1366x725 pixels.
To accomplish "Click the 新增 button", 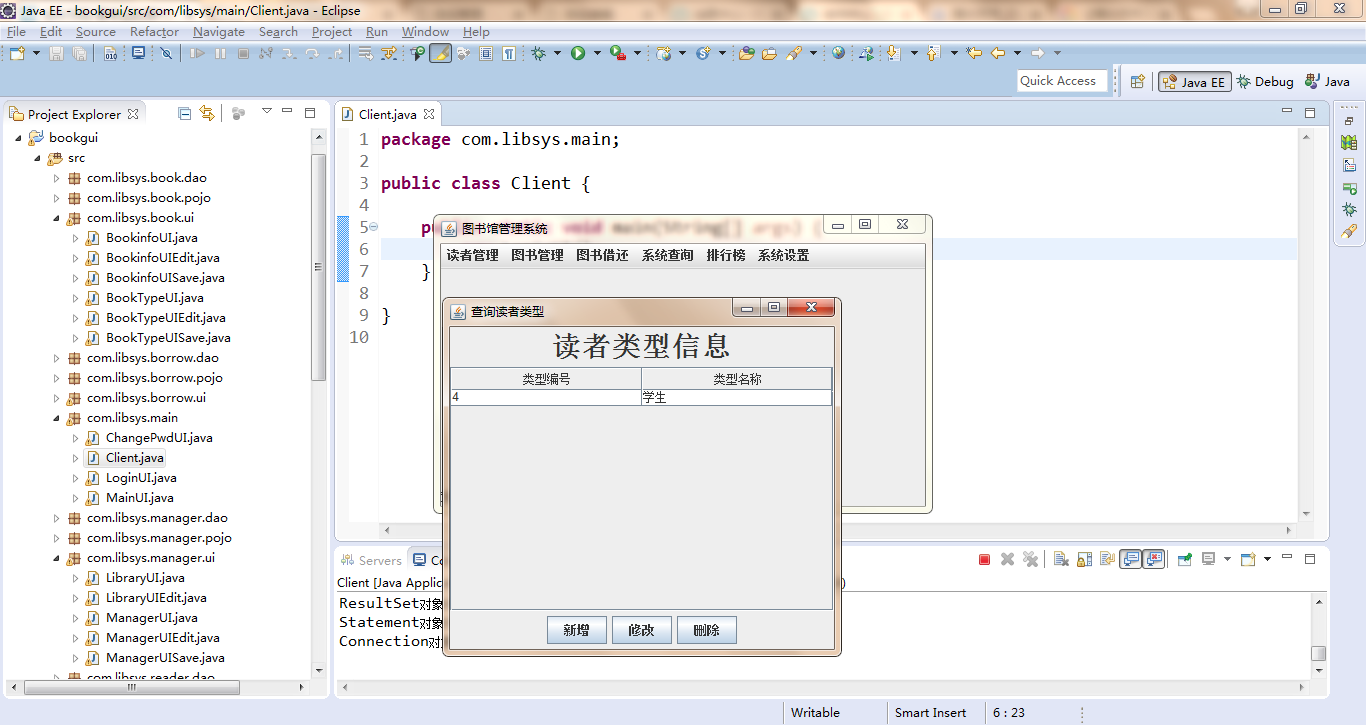I will click(x=577, y=630).
